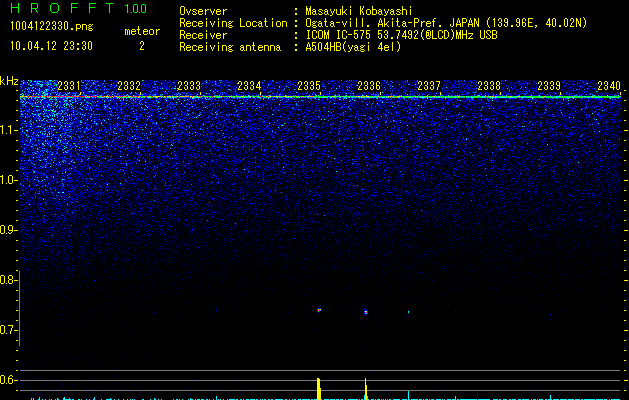
Task: Click the 2339 time axis marker
Action: coord(549,85)
